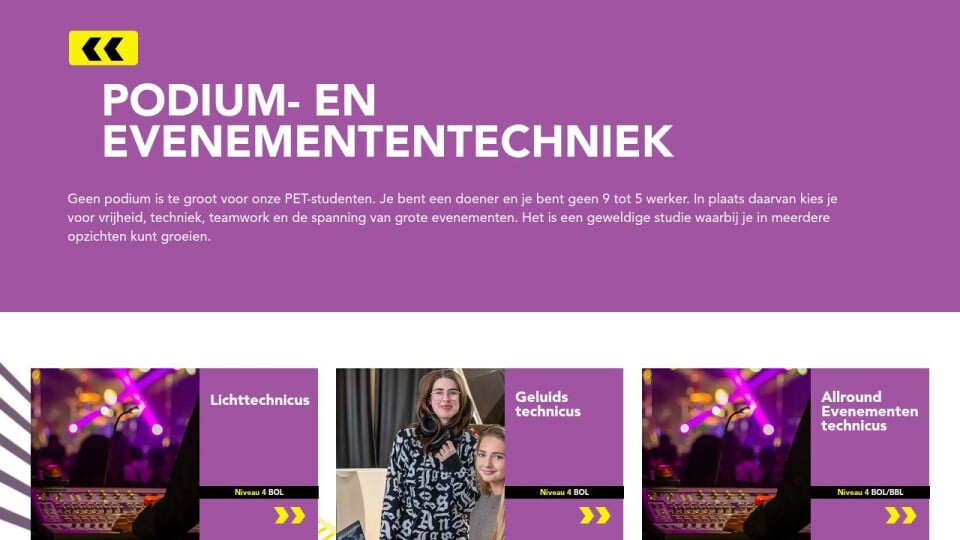The image size is (960, 540).
Task: Click the mixing console photo on Lichttechnicus card
Action: tap(115, 454)
